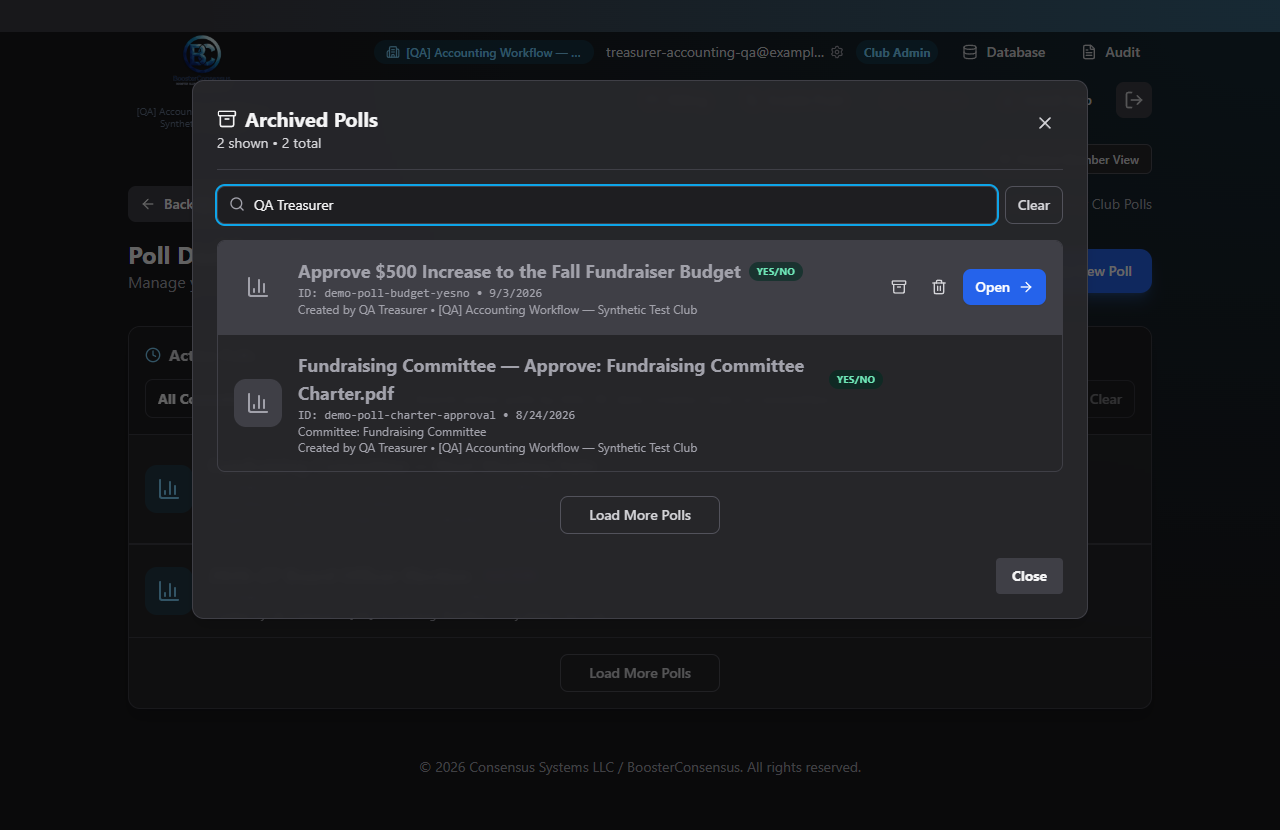The height and width of the screenshot is (830, 1280).
Task: Click the search magnifier icon in Archived Polls
Action: tap(237, 204)
